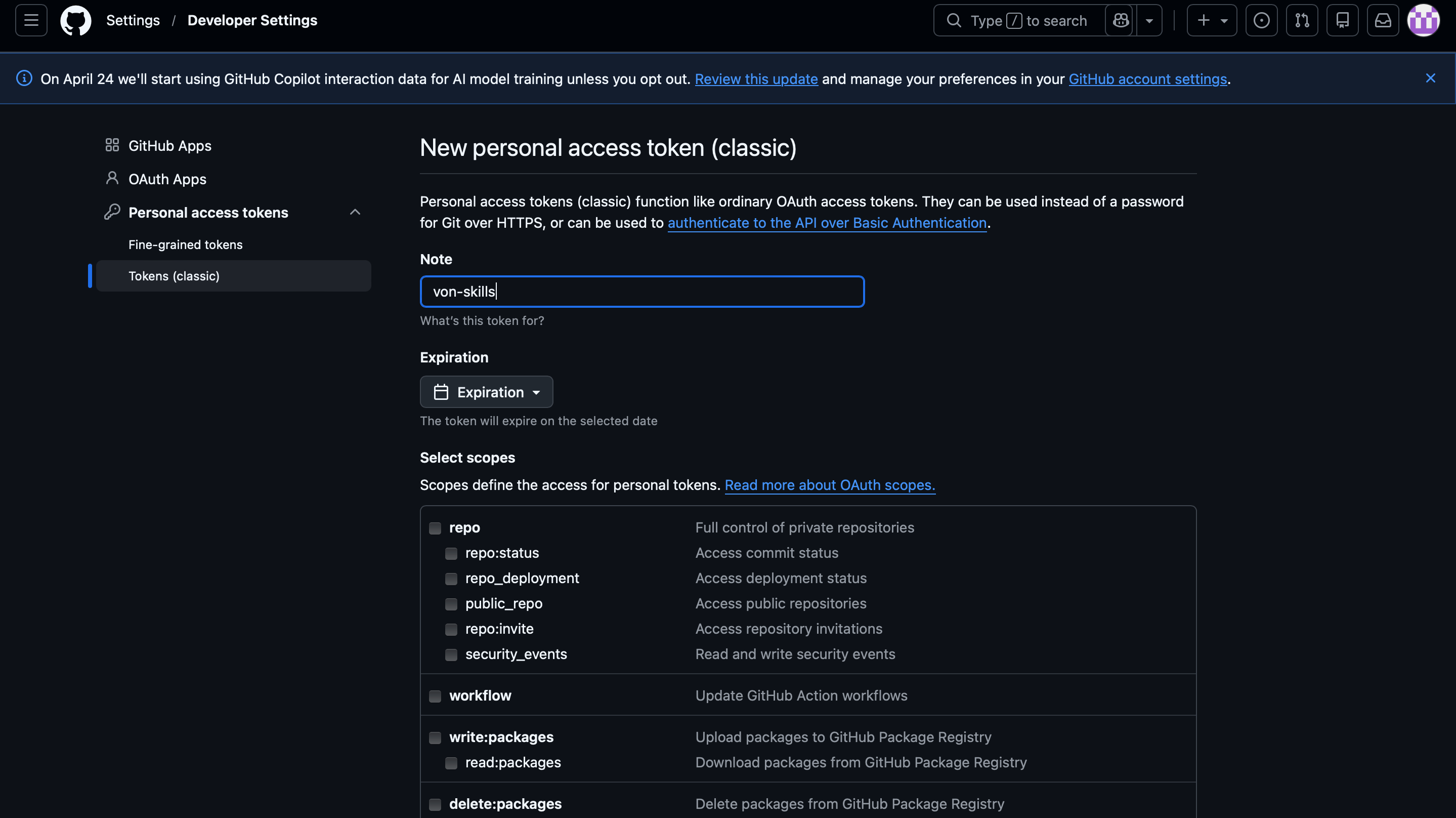Click the GitHub Octocat logo
This screenshot has width=1456, height=818.
76,20
